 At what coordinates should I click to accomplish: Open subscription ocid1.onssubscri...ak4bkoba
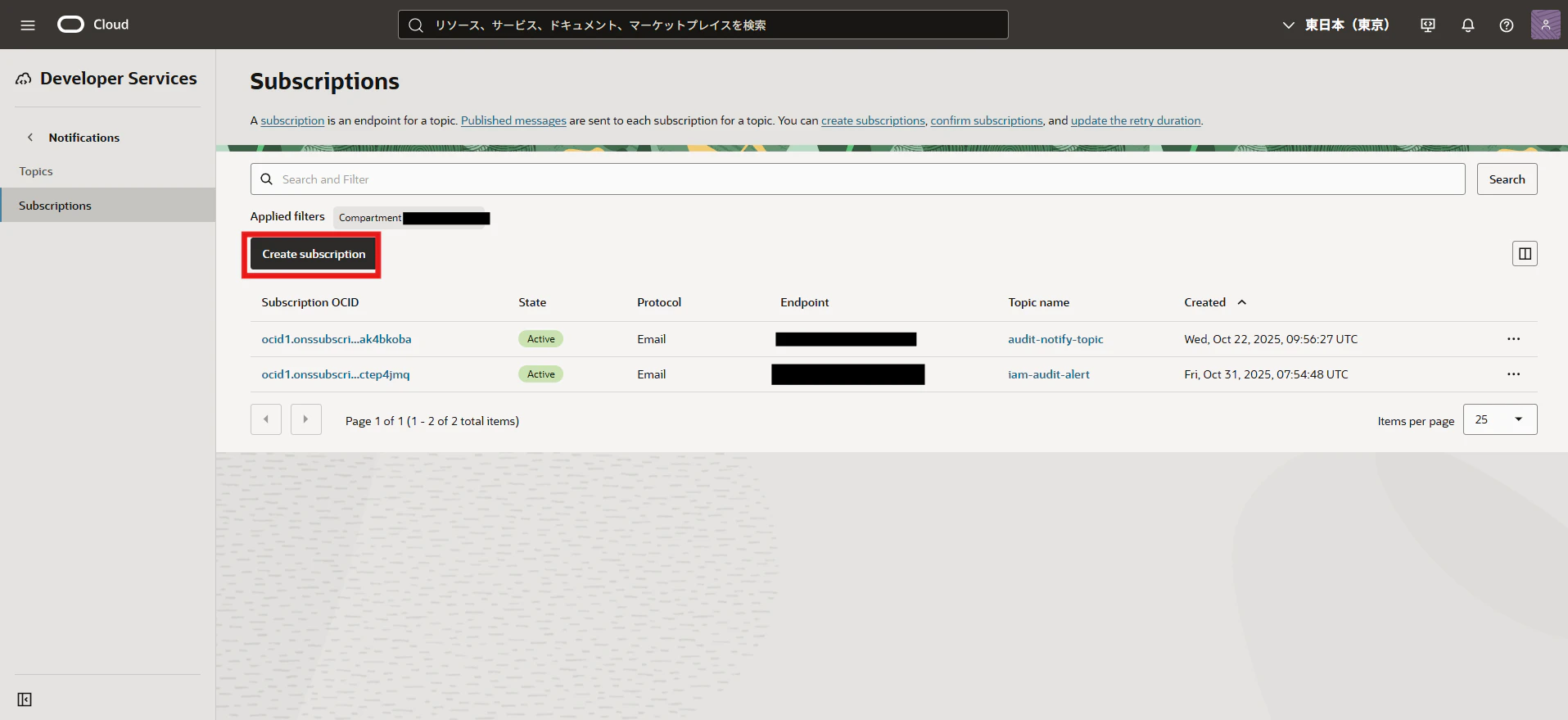click(337, 339)
